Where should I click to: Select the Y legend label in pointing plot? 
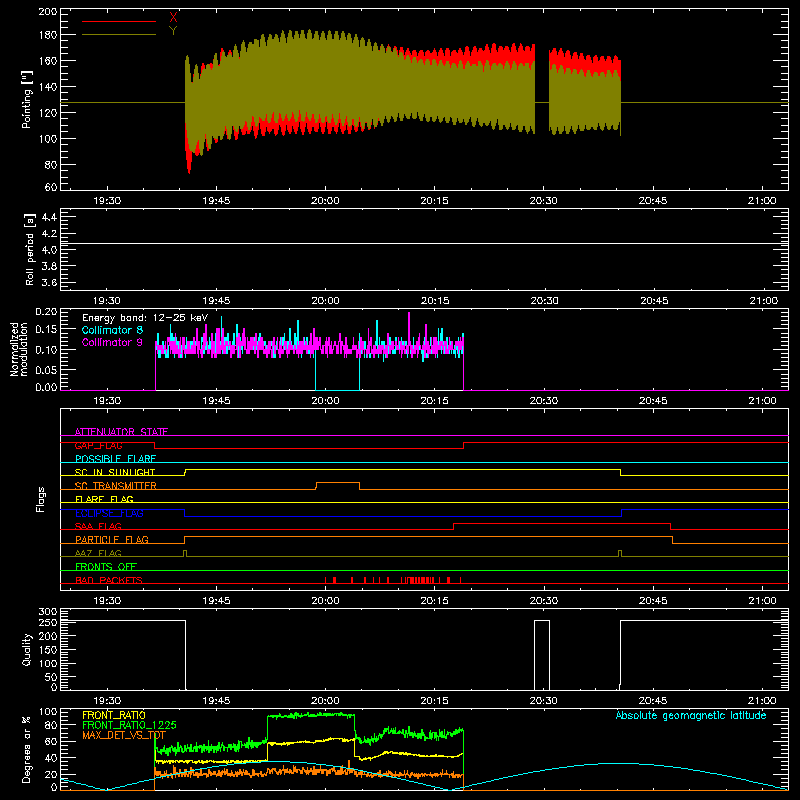tap(173, 31)
